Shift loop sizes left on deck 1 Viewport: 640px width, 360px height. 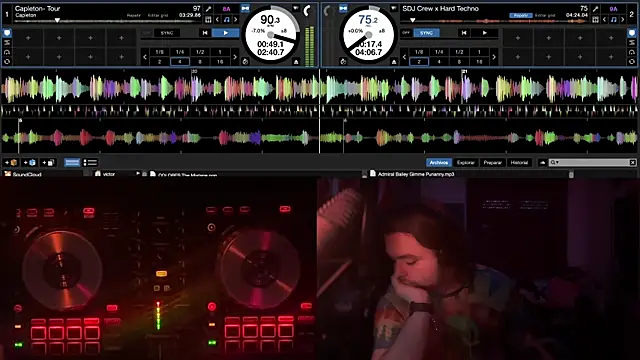pyautogui.click(x=144, y=57)
